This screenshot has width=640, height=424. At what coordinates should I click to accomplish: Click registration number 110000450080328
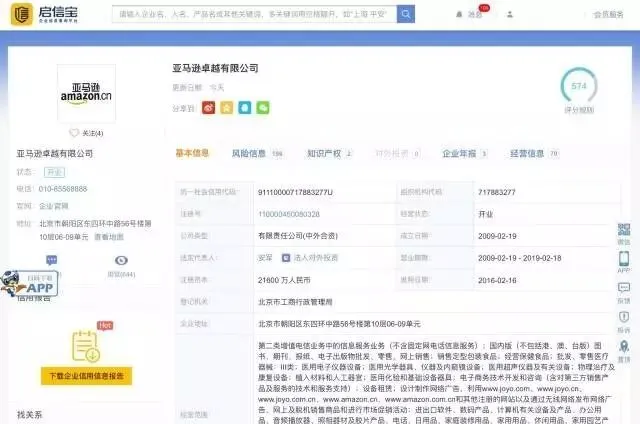pyautogui.click(x=289, y=214)
